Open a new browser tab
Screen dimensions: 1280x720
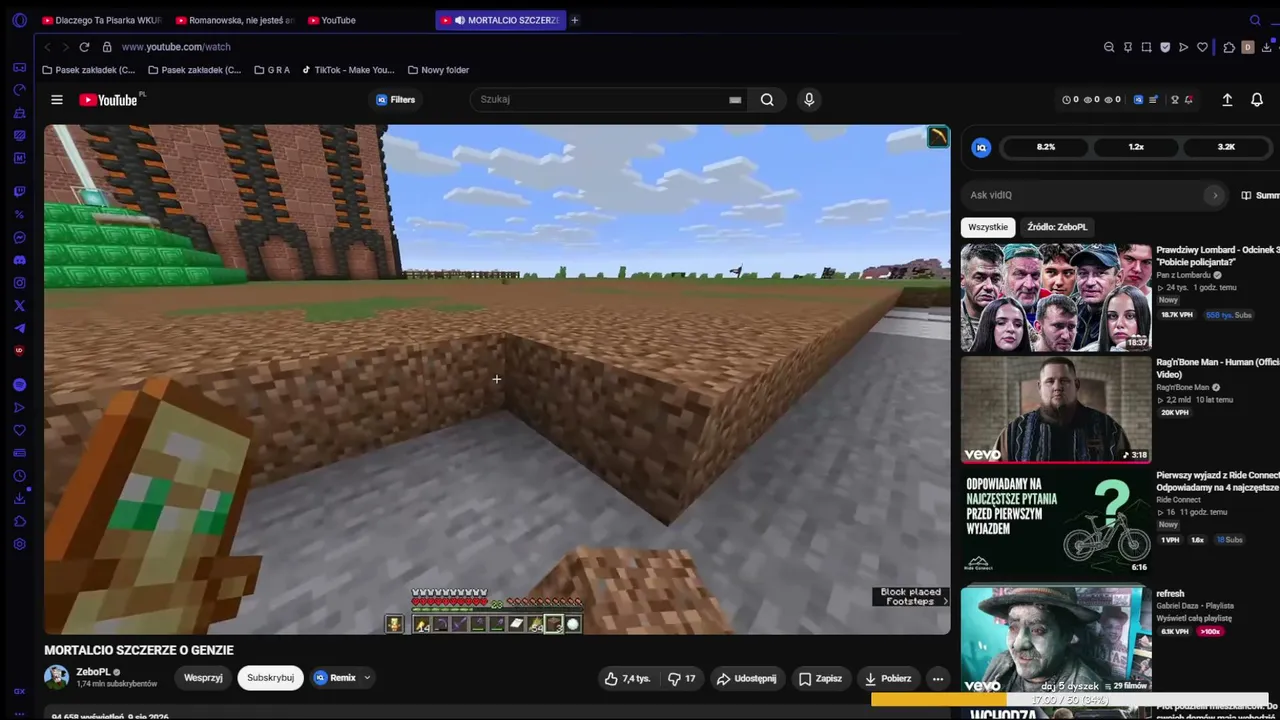pos(574,20)
